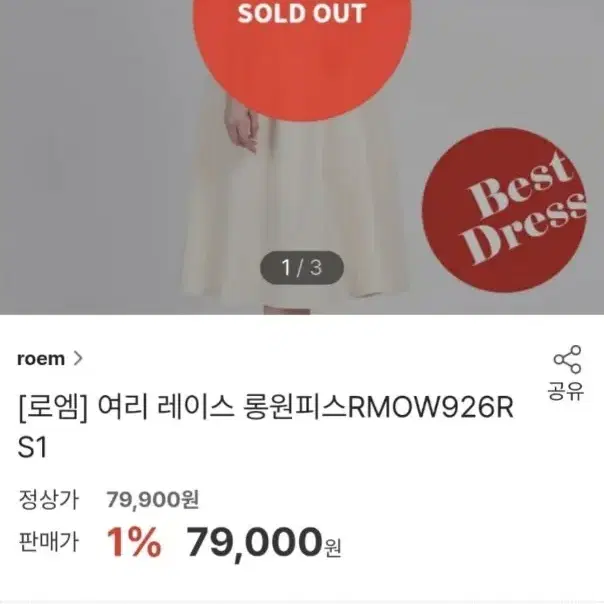Screen dimensions: 604x604
Task: Tap the red shoes at the photo's bottom
Action: [x=287, y=310]
